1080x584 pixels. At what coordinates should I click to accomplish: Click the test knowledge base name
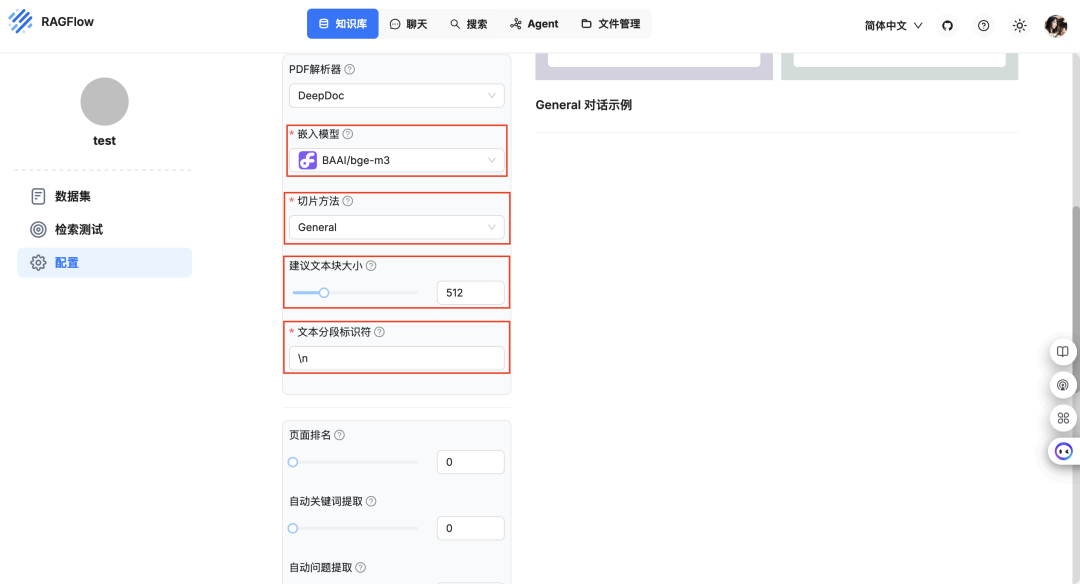point(105,140)
